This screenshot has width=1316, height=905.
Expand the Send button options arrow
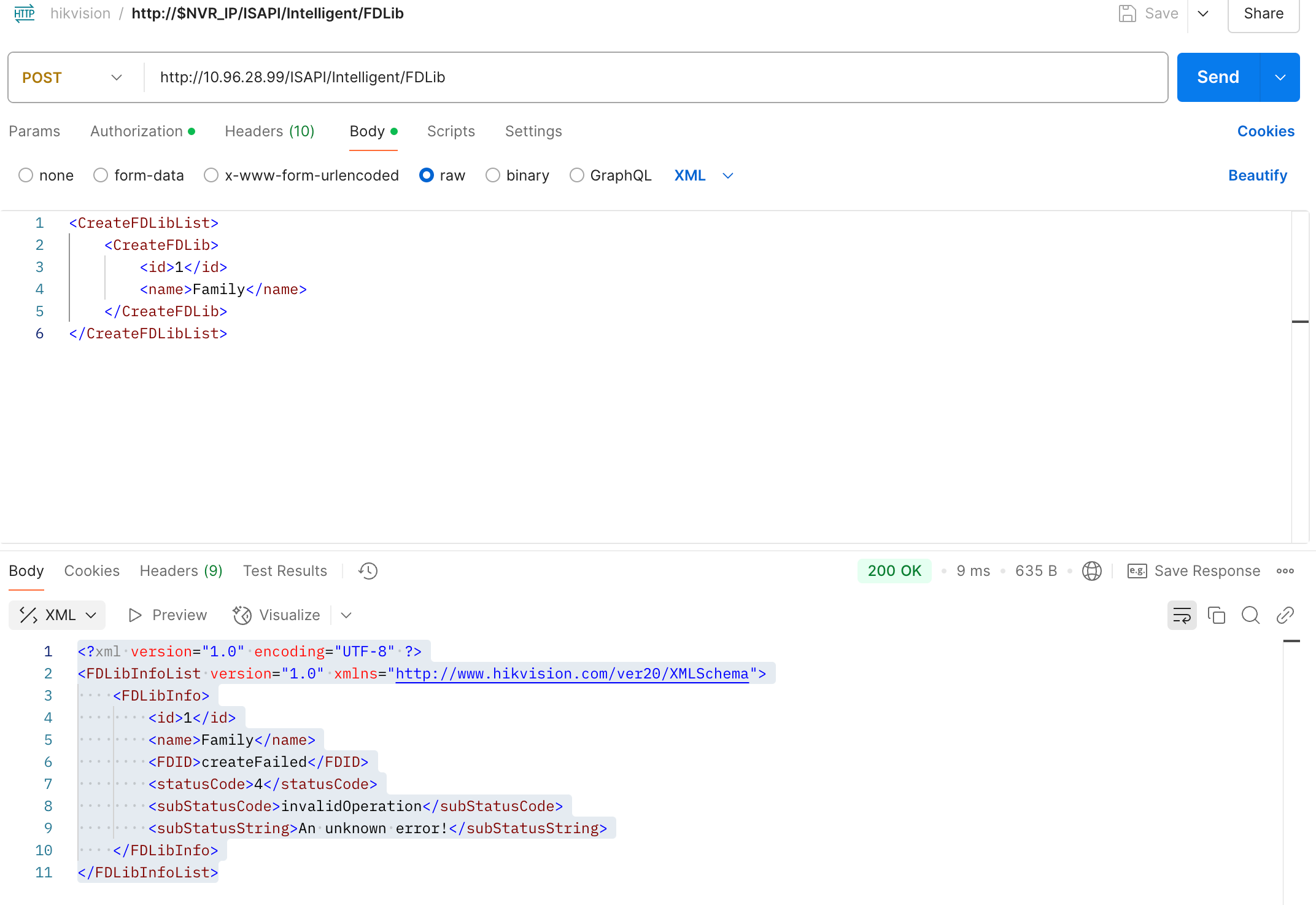[x=1280, y=77]
